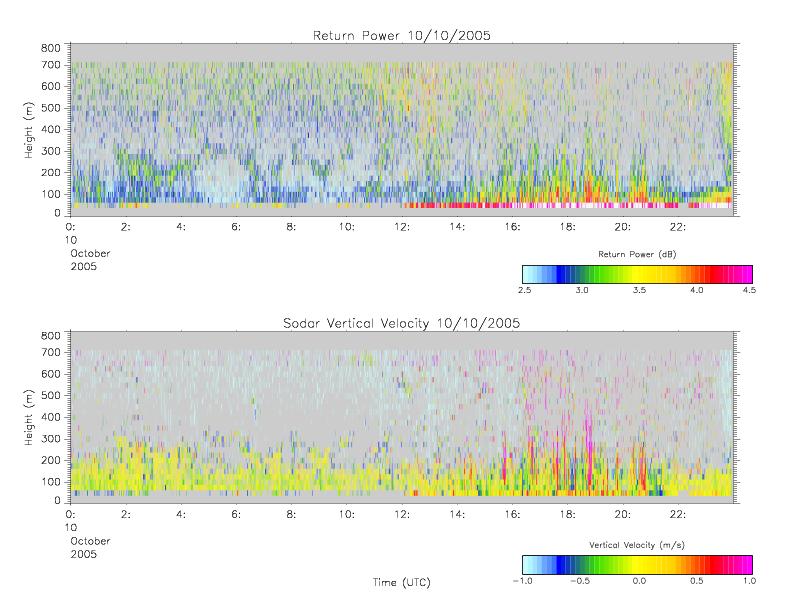791x611 pixels.
Task: Click the 4.0 value on Return Power colorbar
Action: pyautogui.click(x=697, y=290)
